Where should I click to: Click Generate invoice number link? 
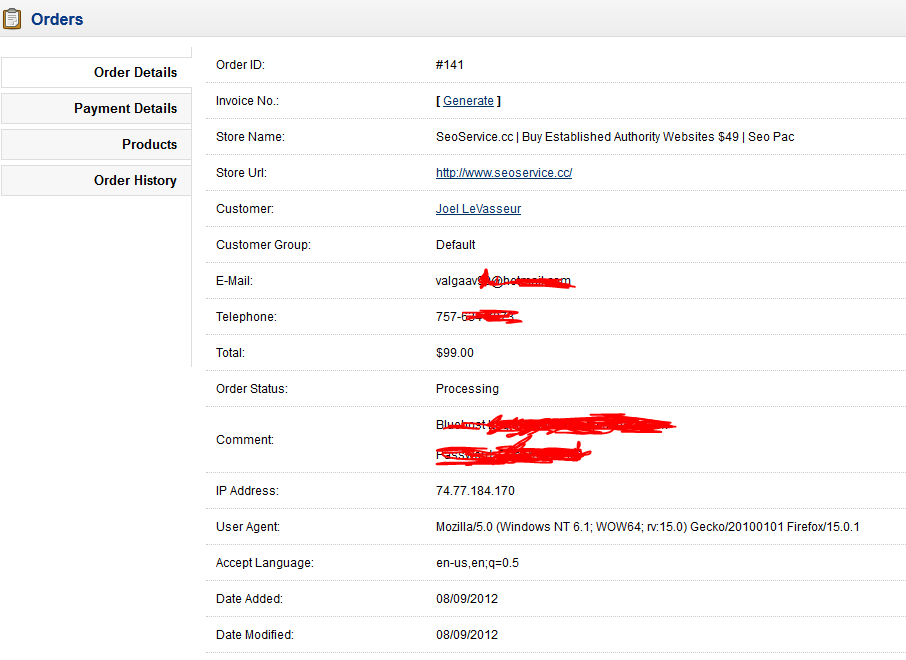tap(468, 101)
